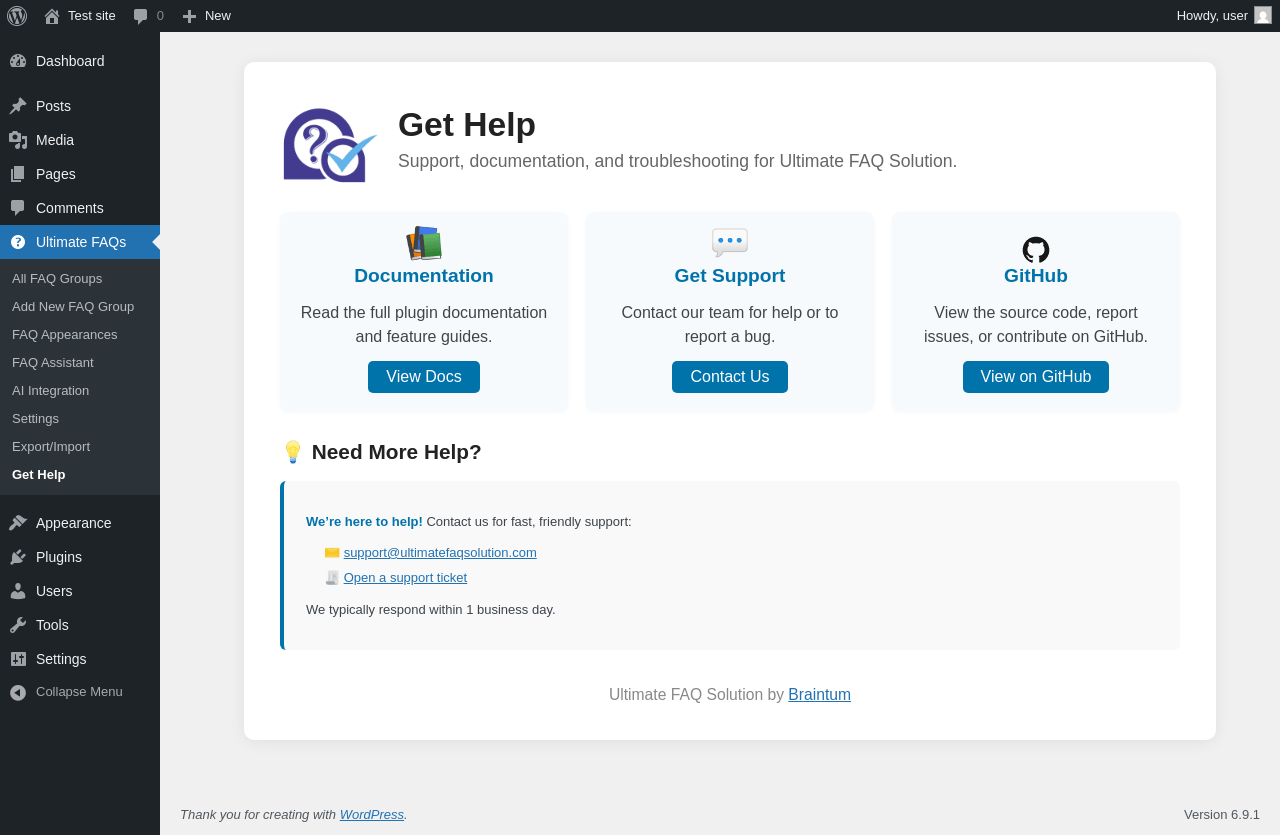The image size is (1280, 835).
Task: Open the Tools menu item
Action: [80, 625]
